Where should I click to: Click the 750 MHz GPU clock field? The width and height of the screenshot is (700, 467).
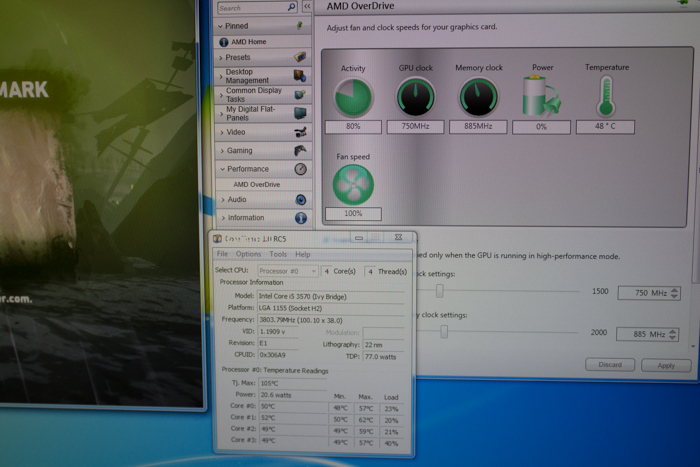[x=649, y=293]
